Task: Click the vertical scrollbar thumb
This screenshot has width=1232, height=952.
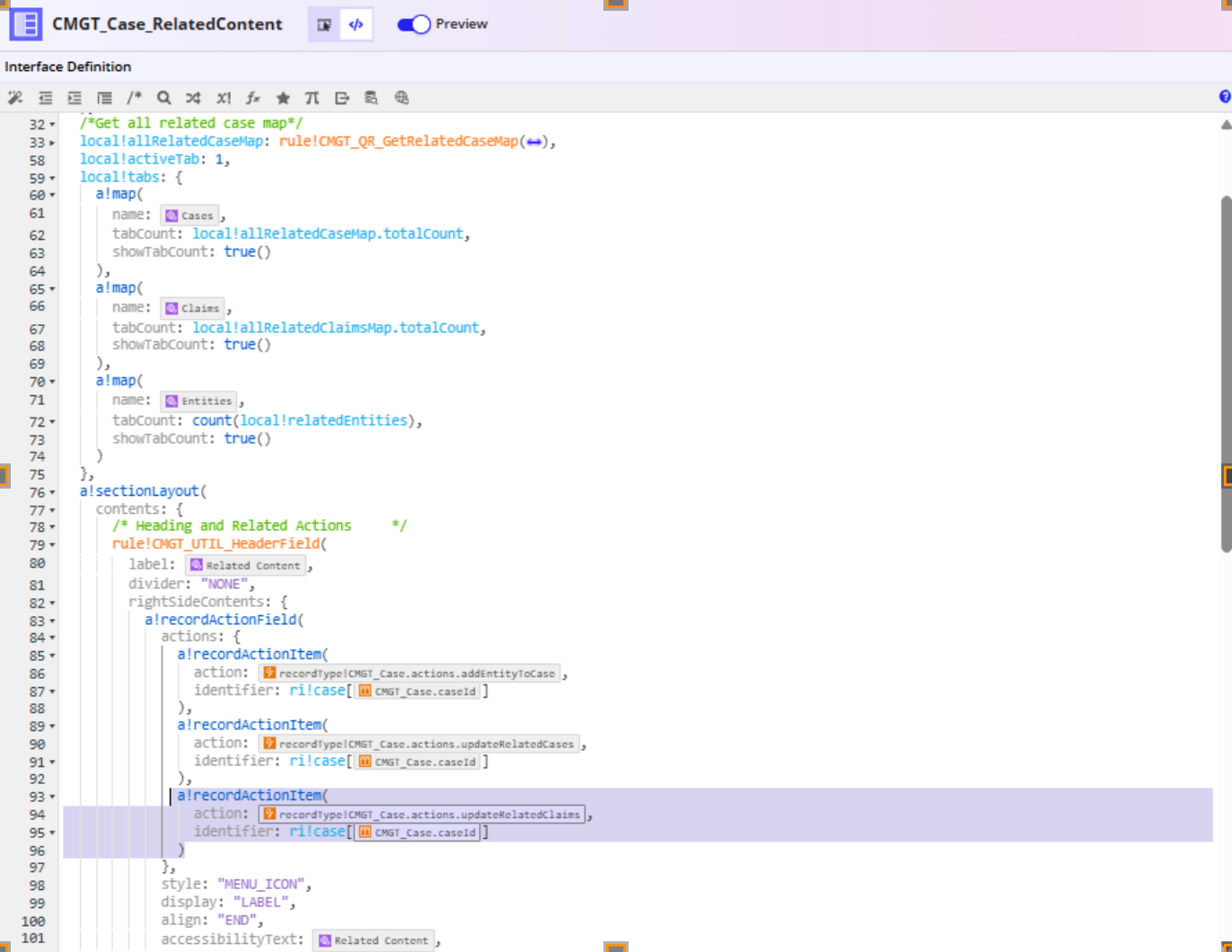Action: tap(1226, 374)
